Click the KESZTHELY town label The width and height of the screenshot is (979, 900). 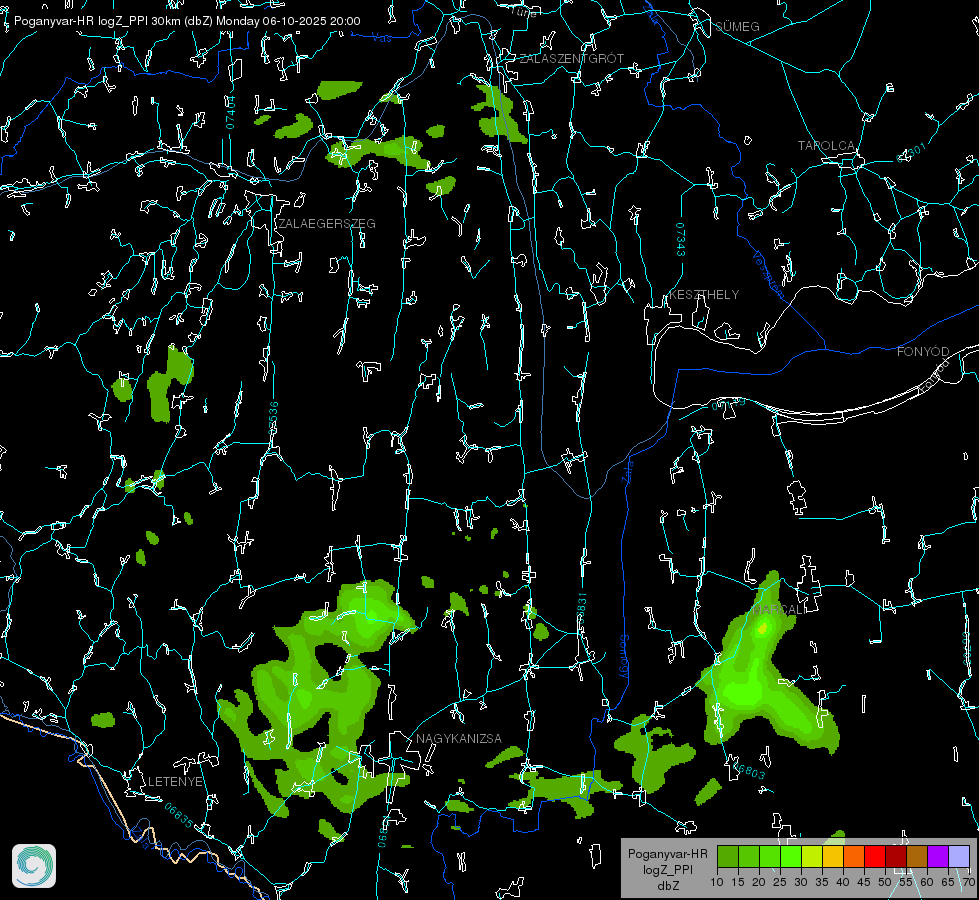(704, 294)
